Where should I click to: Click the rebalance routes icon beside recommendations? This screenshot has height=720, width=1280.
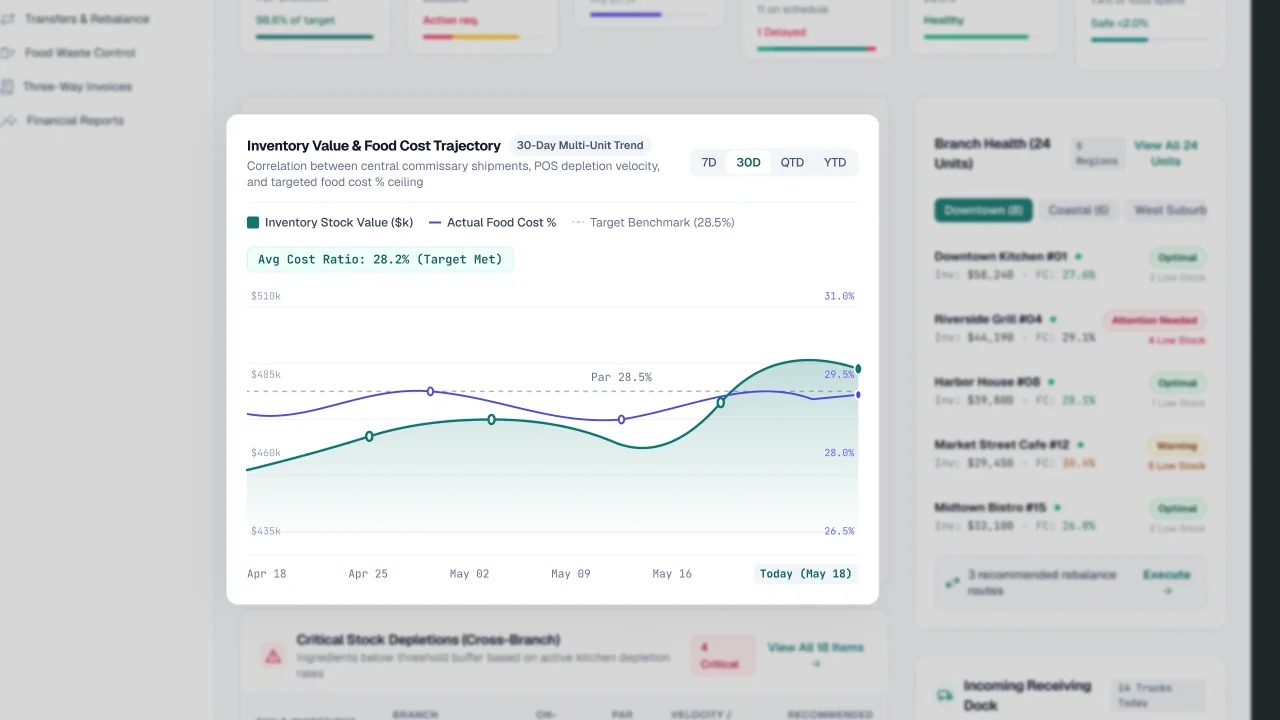[x=952, y=582]
